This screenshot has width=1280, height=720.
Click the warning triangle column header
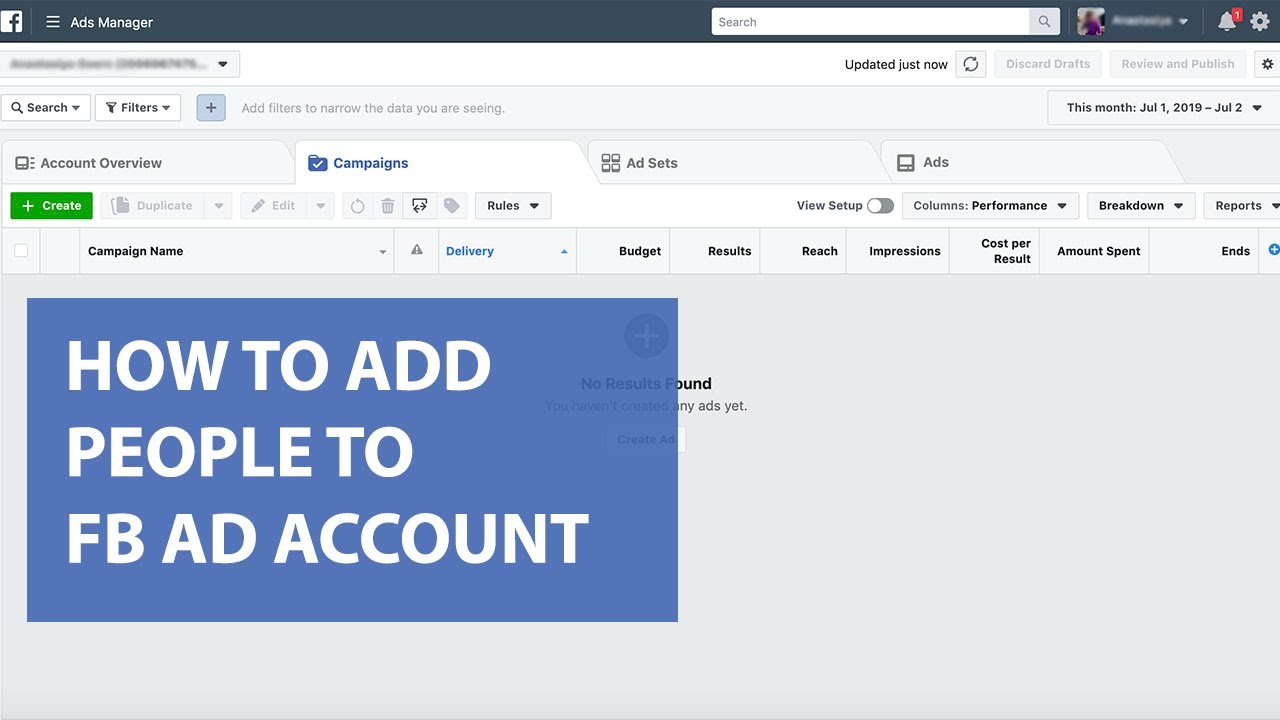tap(417, 251)
